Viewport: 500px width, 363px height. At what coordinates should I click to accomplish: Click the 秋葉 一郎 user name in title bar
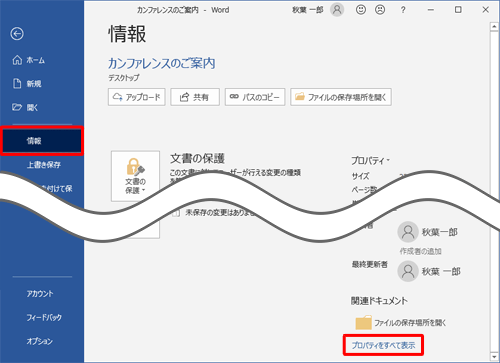[x=308, y=10]
